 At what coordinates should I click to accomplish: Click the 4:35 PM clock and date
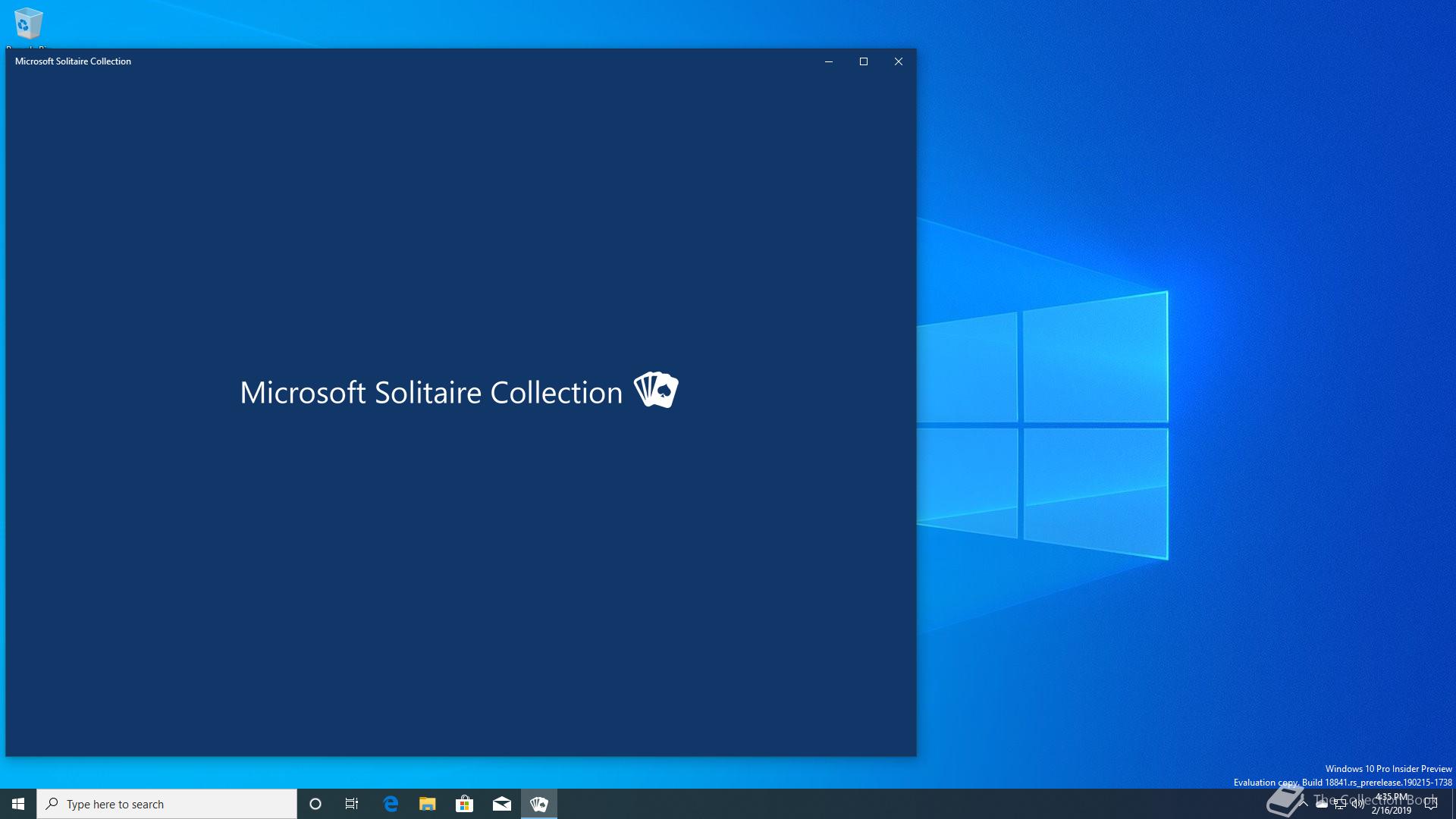click(1392, 804)
